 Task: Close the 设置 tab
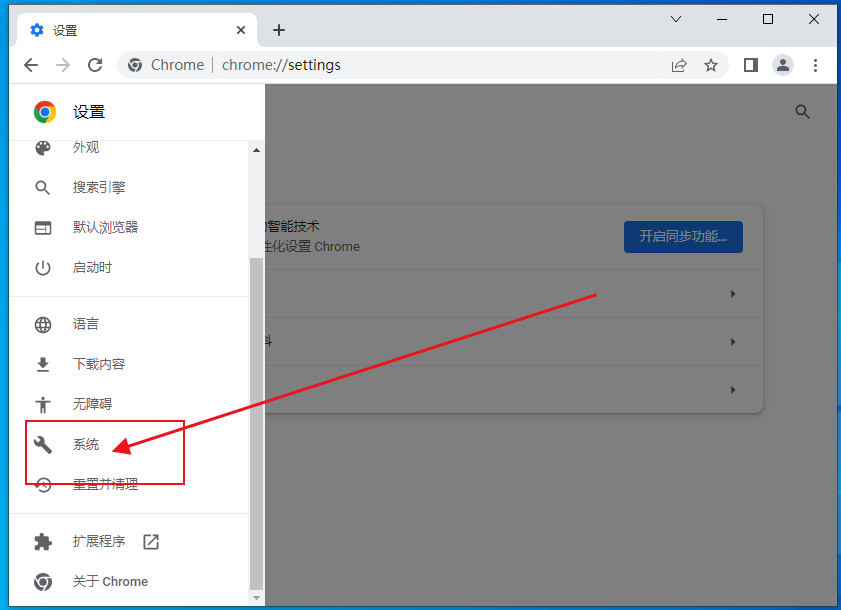(241, 30)
